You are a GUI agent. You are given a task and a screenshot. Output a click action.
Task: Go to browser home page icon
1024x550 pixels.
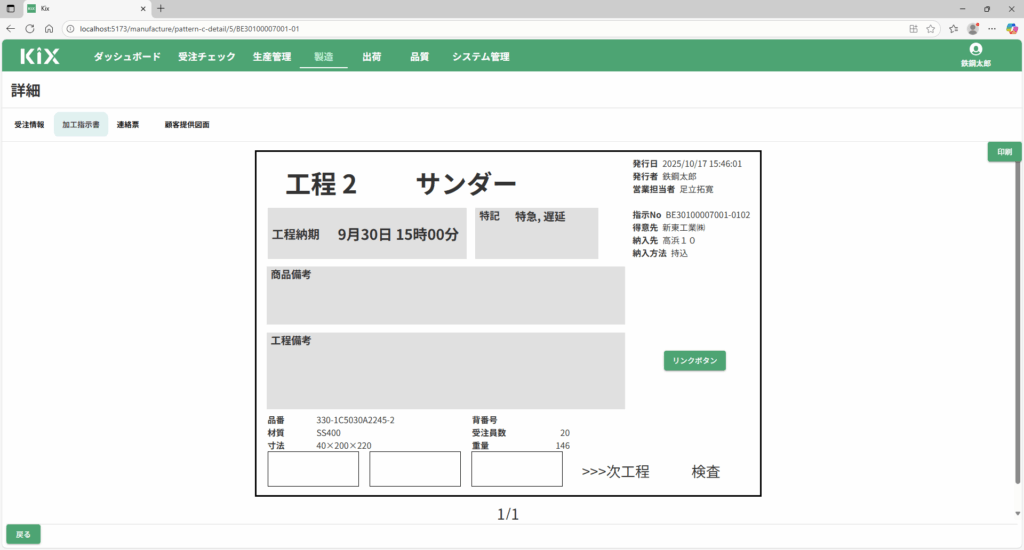coord(48,29)
